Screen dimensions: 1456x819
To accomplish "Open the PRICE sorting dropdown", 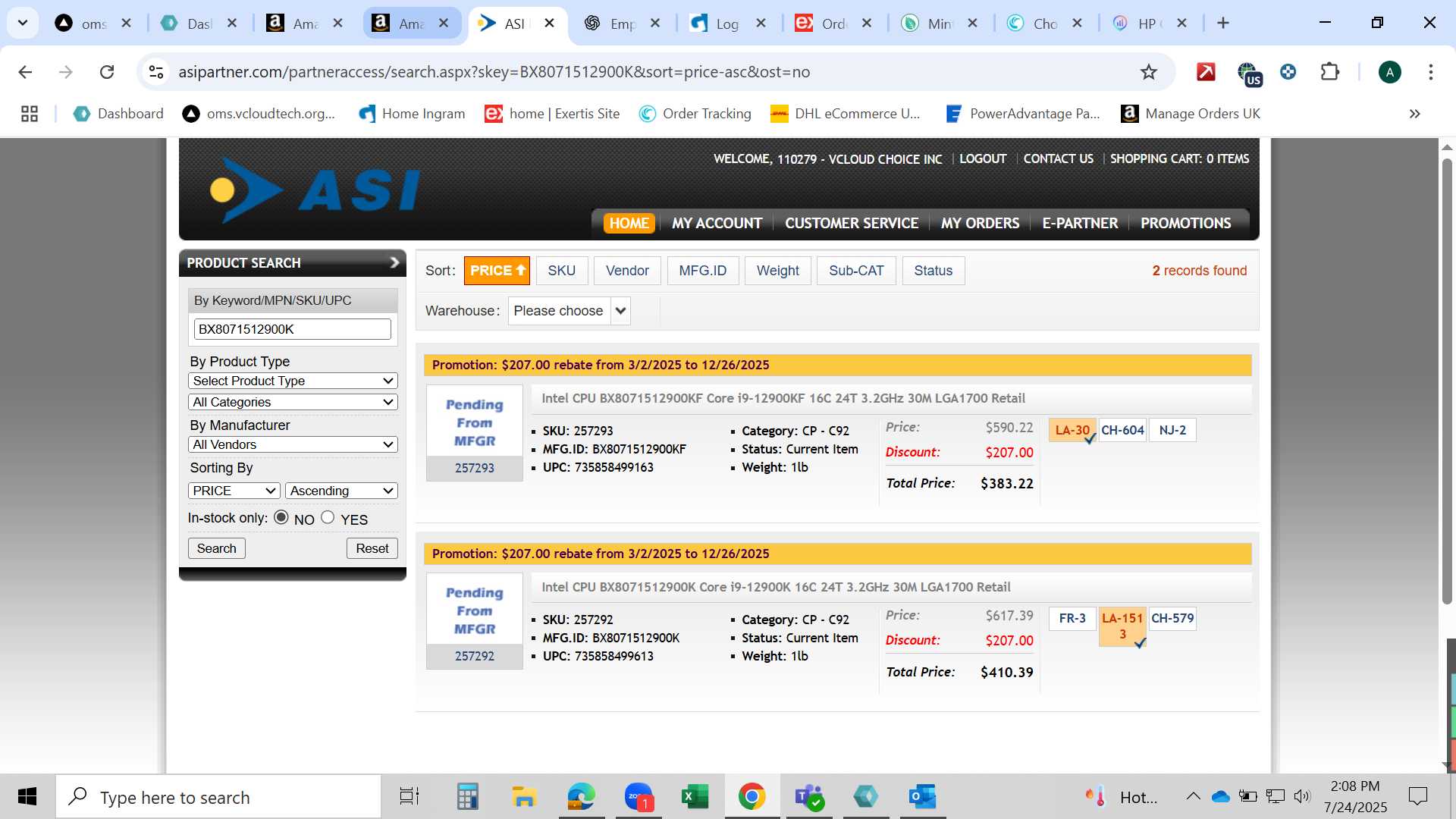I will (x=234, y=491).
